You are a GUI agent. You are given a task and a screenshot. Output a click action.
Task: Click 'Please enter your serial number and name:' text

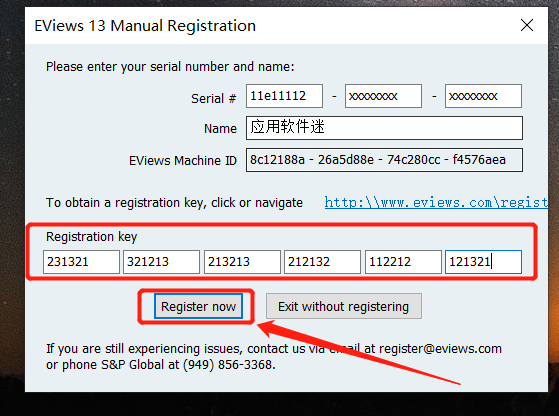coord(170,67)
